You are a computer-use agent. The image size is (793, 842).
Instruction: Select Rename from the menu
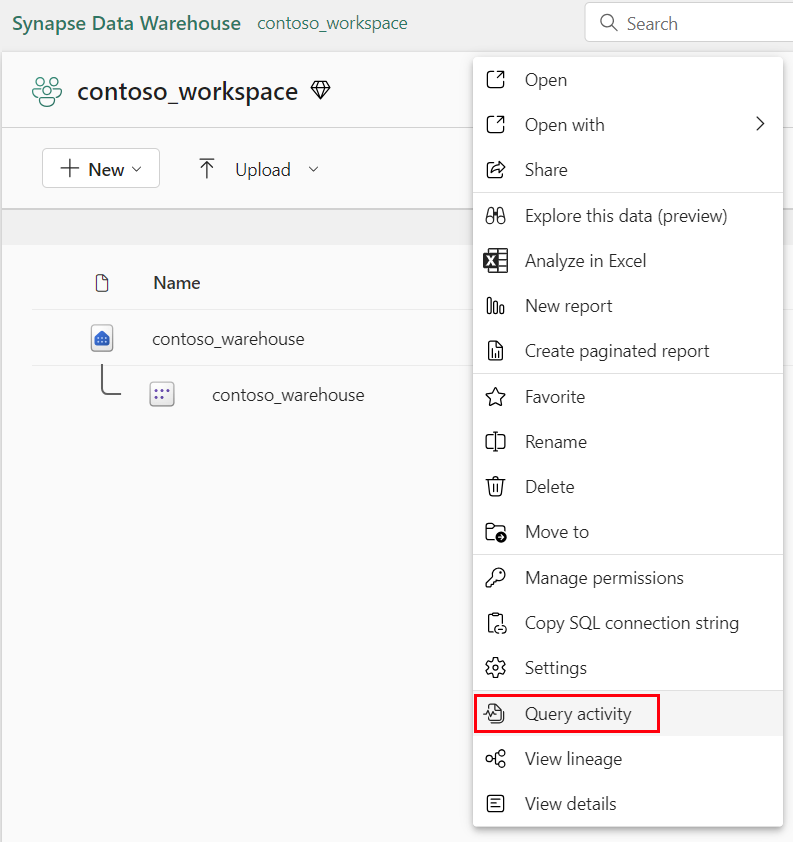click(x=556, y=441)
